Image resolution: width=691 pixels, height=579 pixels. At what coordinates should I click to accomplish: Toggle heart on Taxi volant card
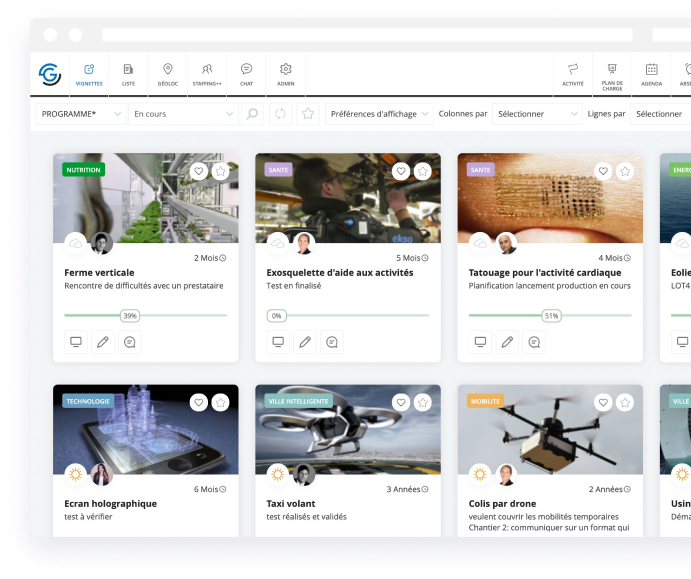point(401,402)
